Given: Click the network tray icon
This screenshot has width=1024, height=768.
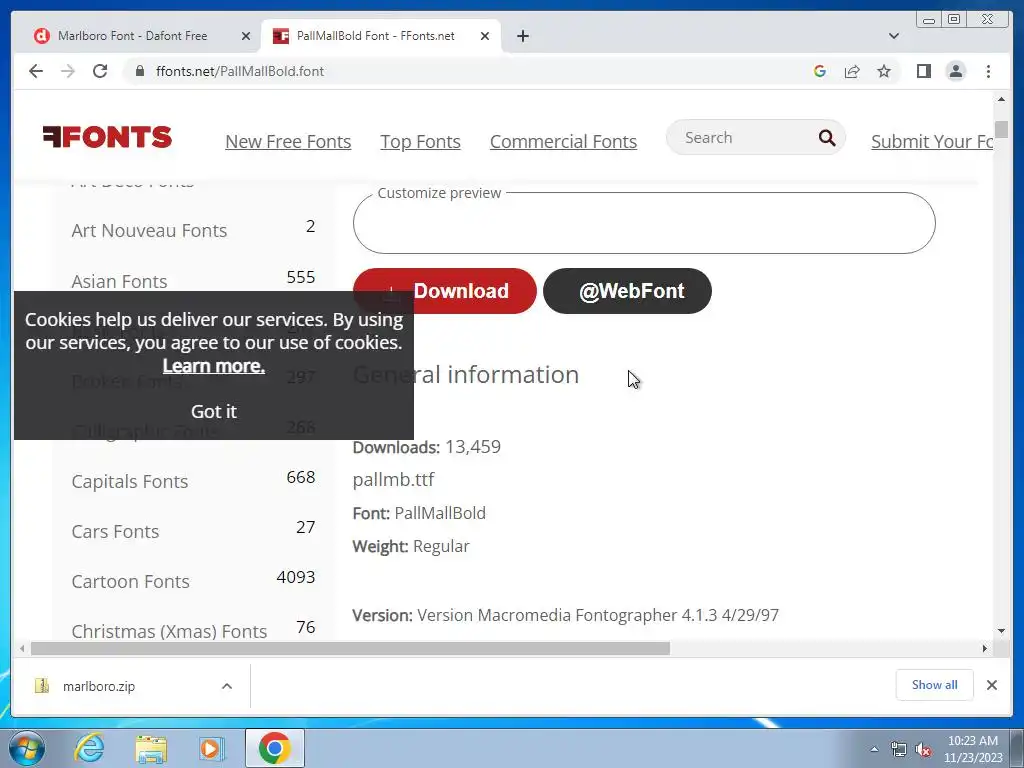Looking at the screenshot, I should point(899,750).
